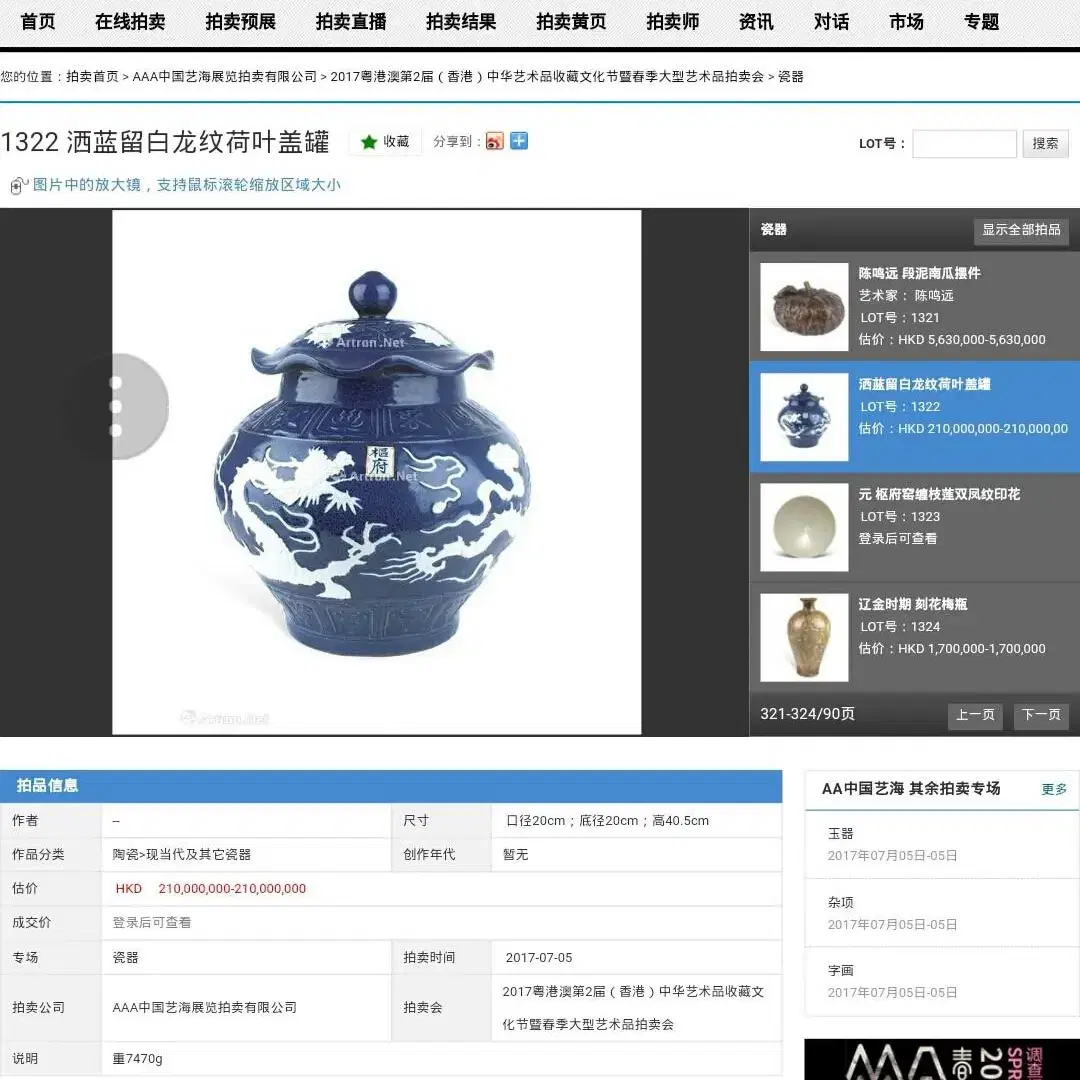Click the page count 321-324/90页
Screen dimensions: 1080x1080
(x=807, y=714)
